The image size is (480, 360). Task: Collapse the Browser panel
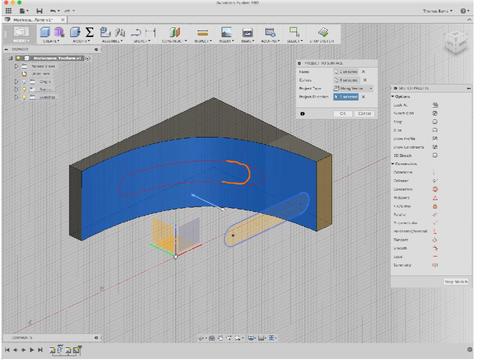[x=6, y=49]
